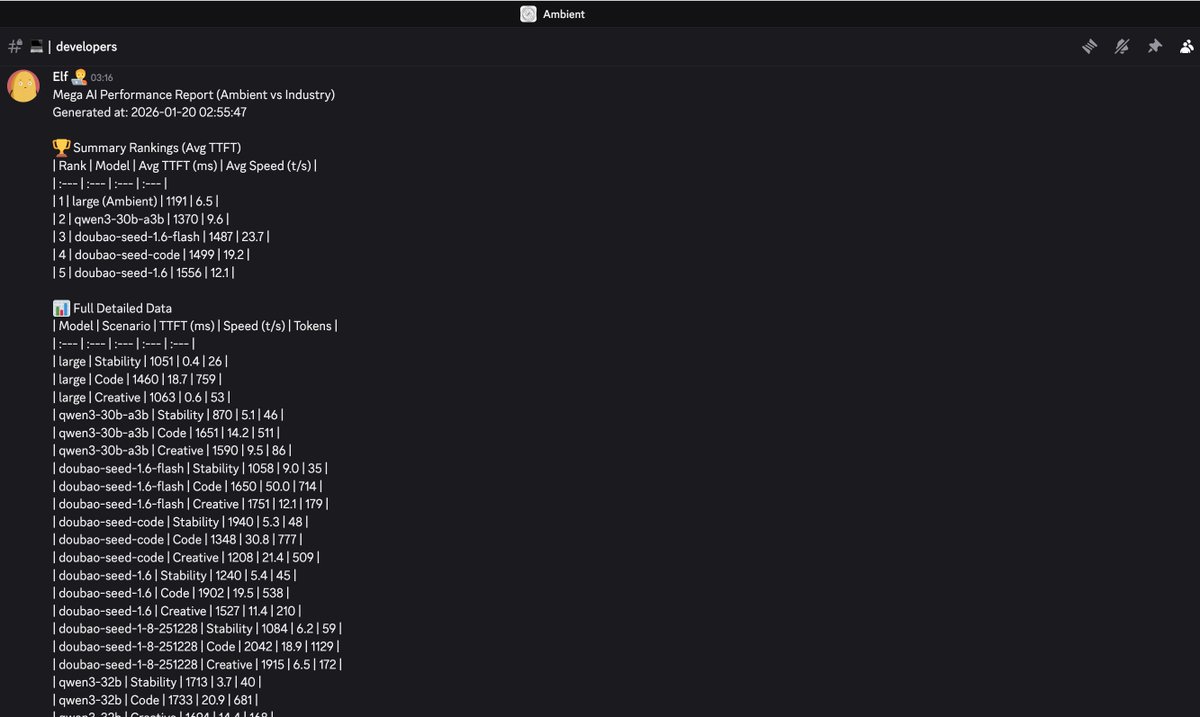
Task: Click the Elf username
Action: (61, 76)
